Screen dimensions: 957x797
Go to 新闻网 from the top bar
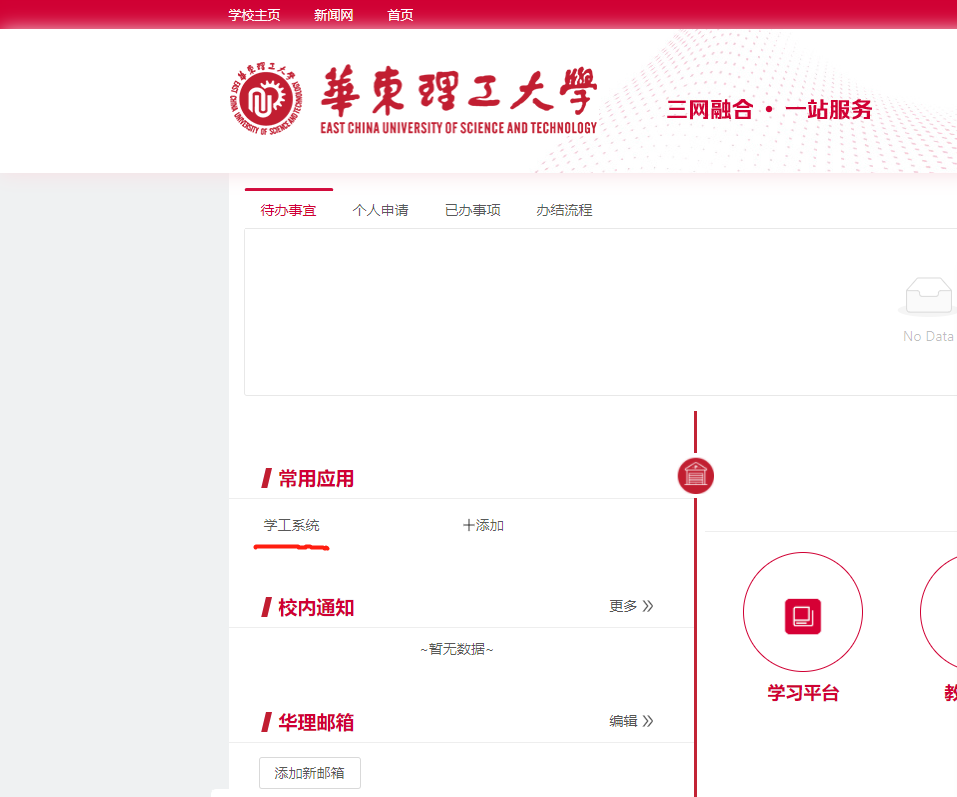(x=333, y=15)
